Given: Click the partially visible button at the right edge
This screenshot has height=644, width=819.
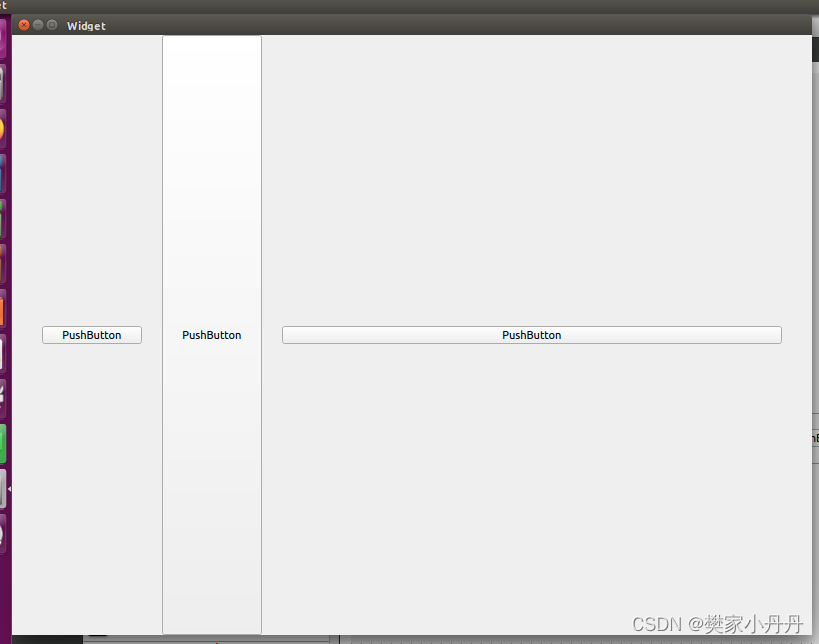Looking at the screenshot, I should (x=813, y=438).
